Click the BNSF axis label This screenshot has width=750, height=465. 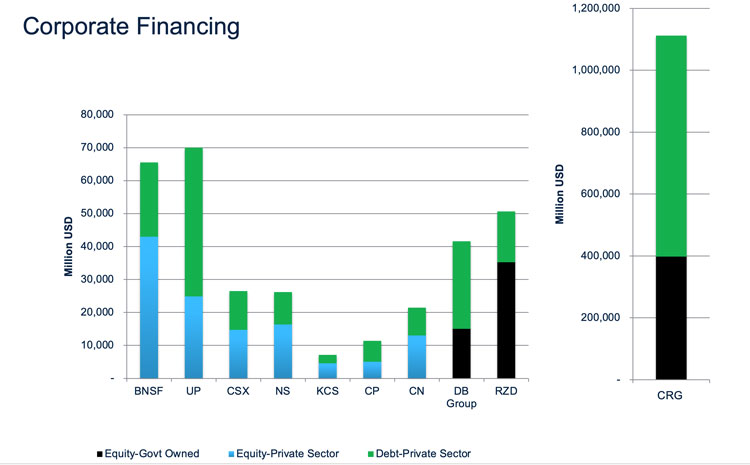point(148,391)
